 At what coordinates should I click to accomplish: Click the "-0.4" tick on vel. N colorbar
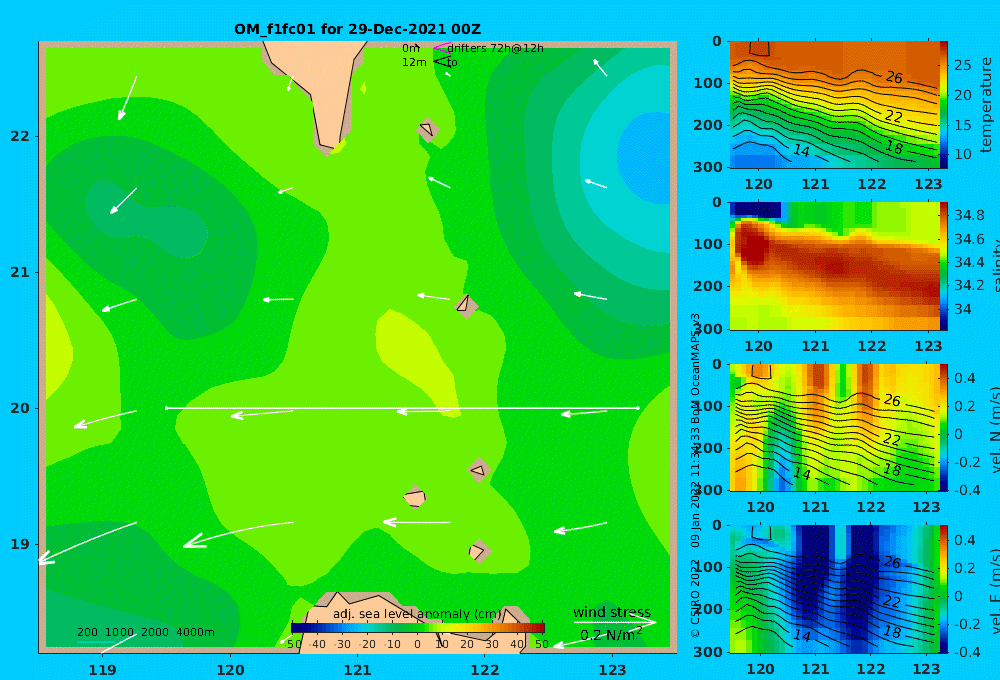point(967,489)
